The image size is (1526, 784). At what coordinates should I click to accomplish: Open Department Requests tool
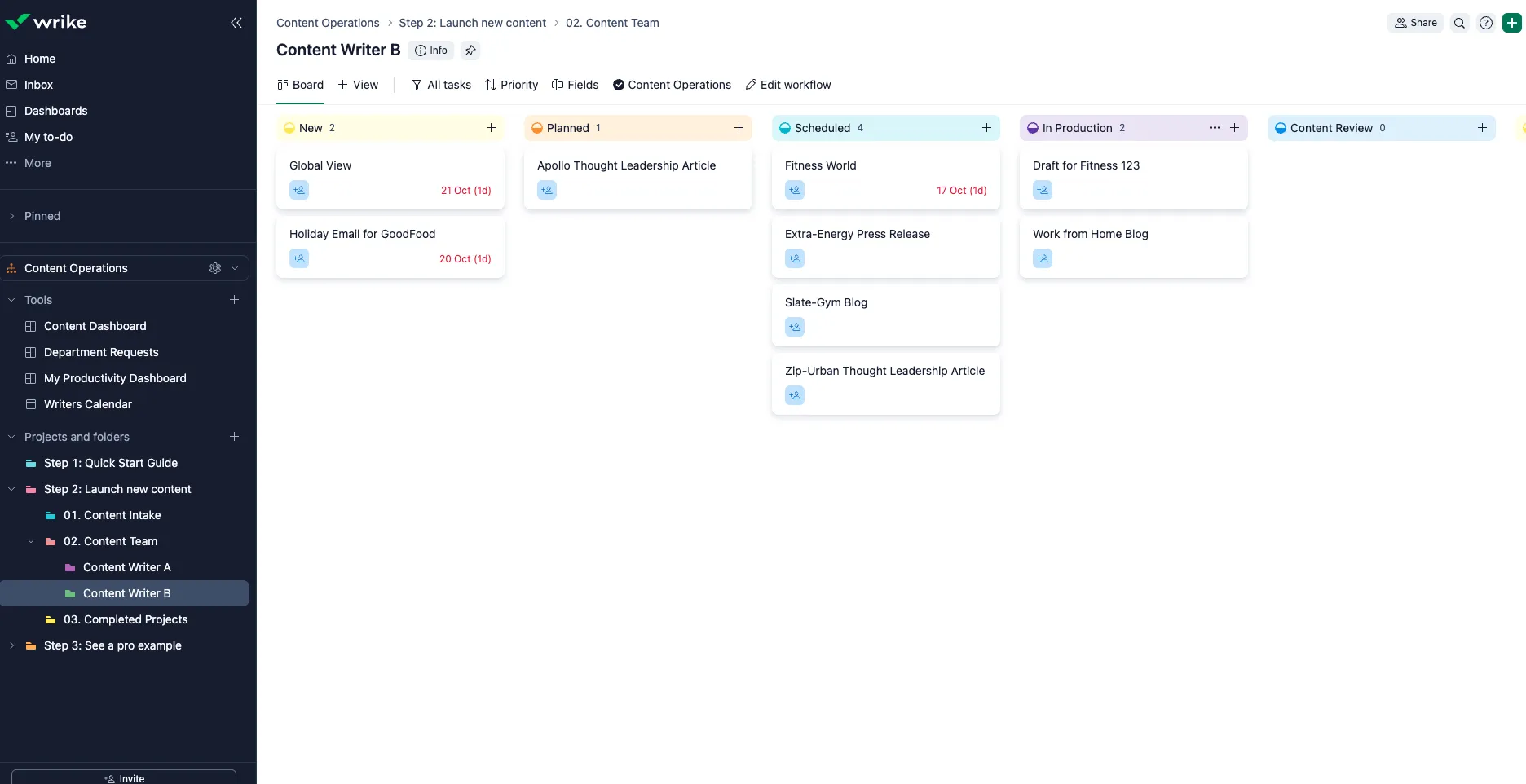coord(101,352)
